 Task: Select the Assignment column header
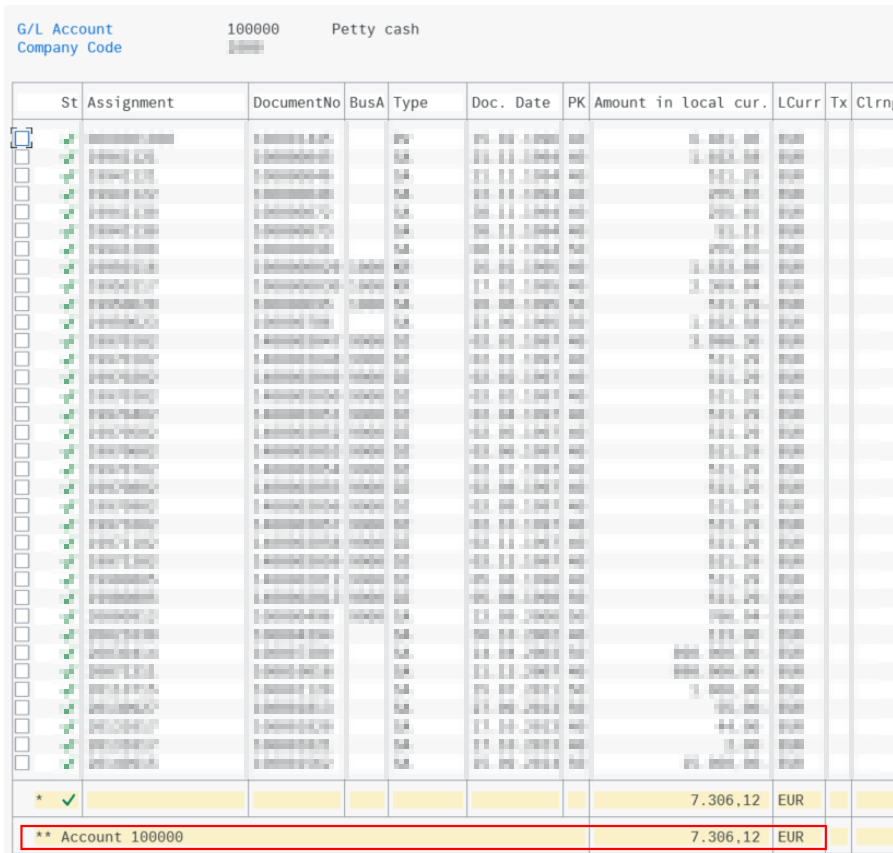point(130,102)
